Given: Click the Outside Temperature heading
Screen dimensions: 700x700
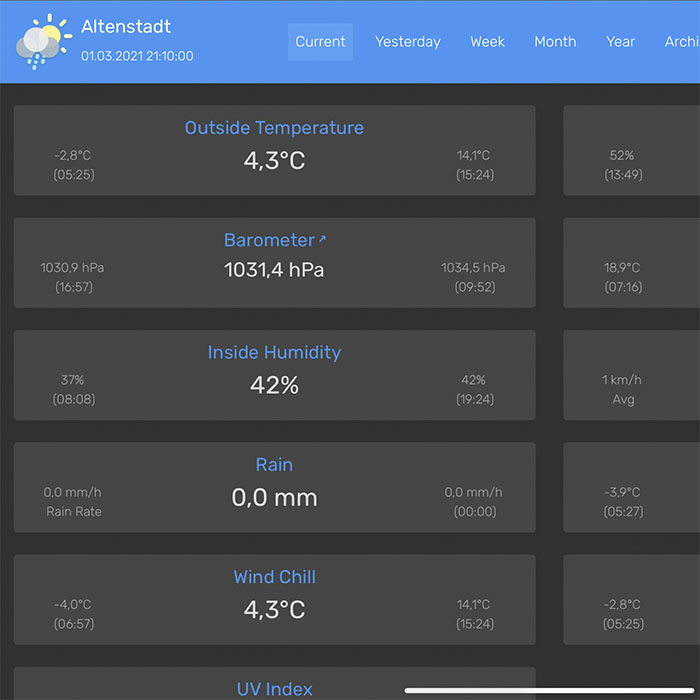Looking at the screenshot, I should 274,128.
